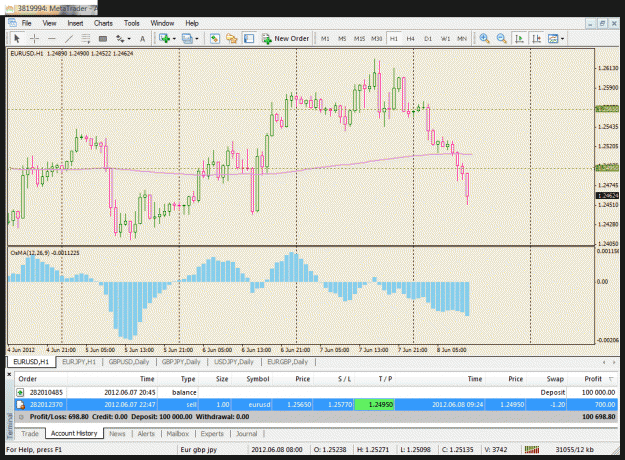Select the Fibonacci retracement tool
This screenshot has height=460, width=625.
(x=85, y=39)
